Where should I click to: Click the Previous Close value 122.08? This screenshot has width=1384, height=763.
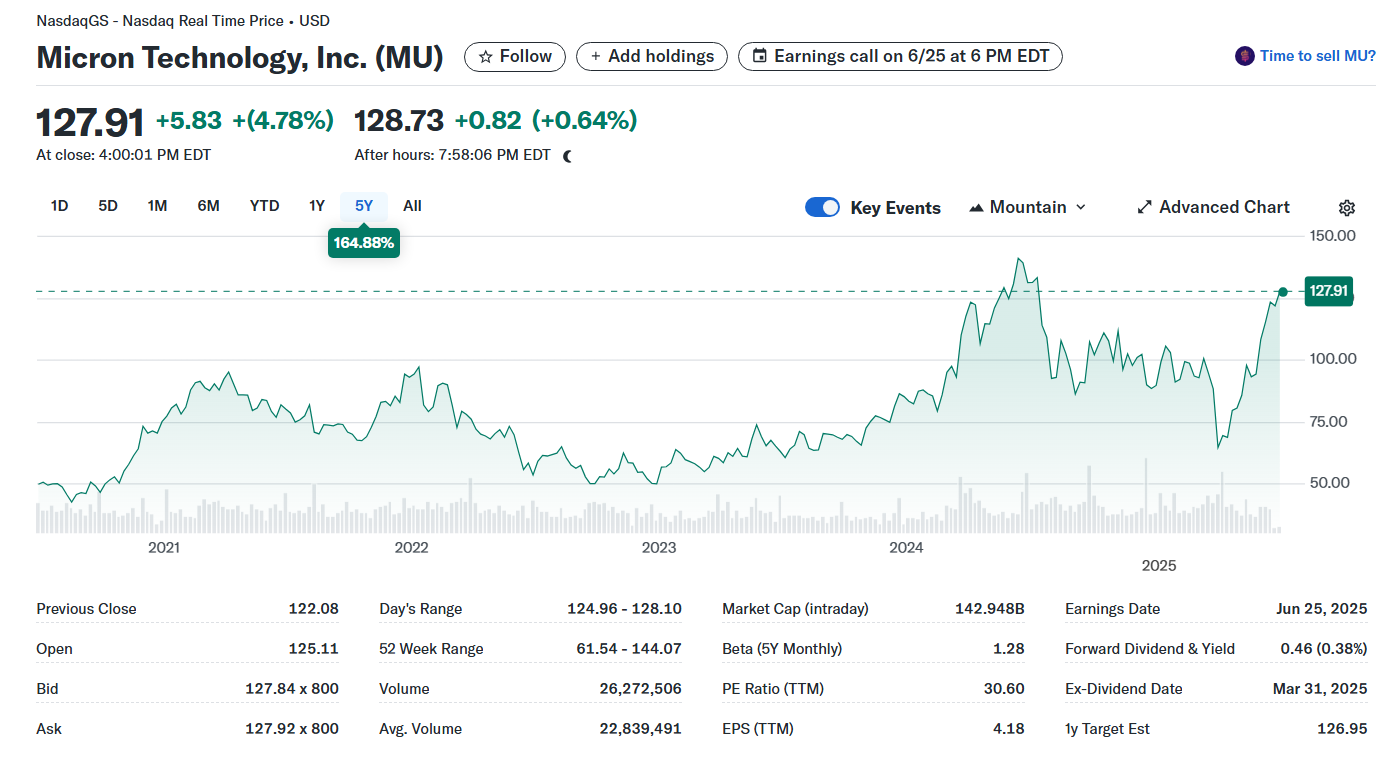point(314,609)
